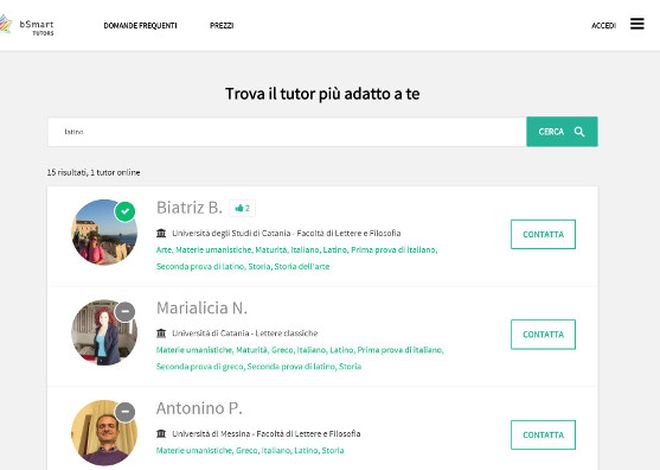The width and height of the screenshot is (660, 470).
Task: Contact tutor Marialicia N.
Action: coord(543,335)
